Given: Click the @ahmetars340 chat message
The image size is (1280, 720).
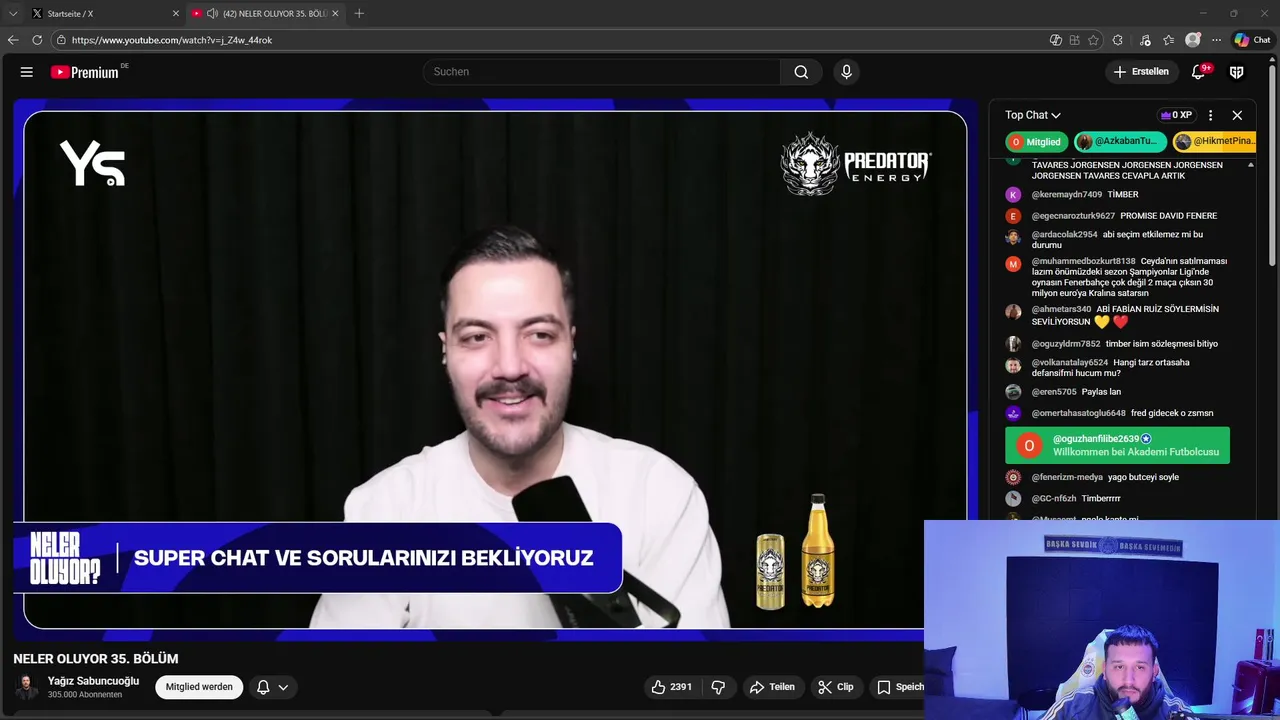Looking at the screenshot, I should [1125, 316].
